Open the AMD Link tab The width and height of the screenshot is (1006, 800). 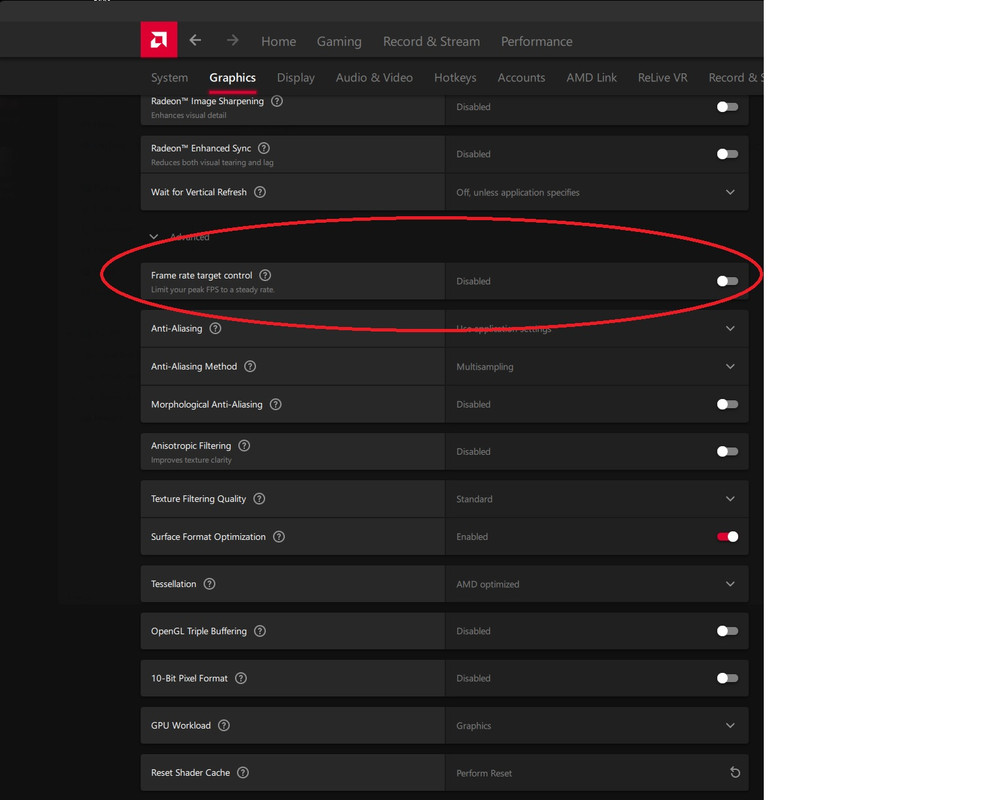(592, 78)
